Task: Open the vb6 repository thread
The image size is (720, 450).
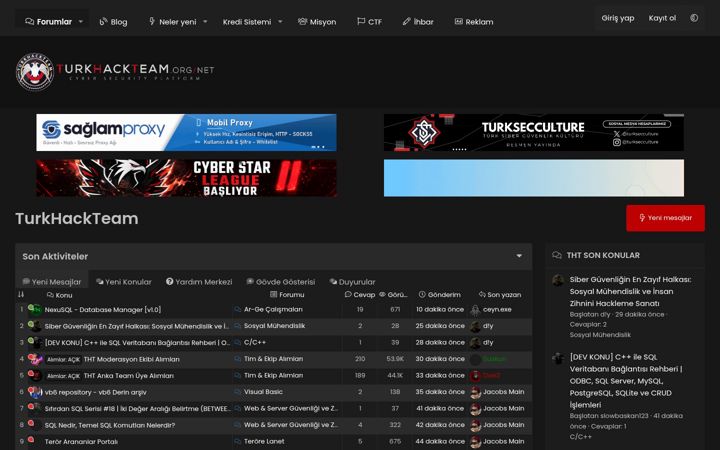Action: click(96, 392)
